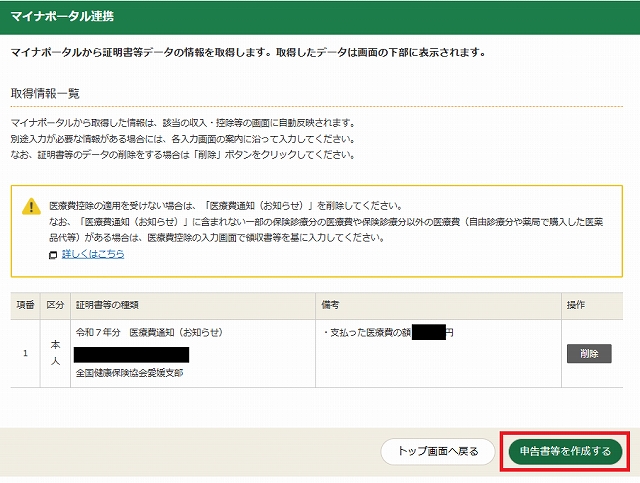Click the 支払った医療費の額 remark text

tap(366, 332)
